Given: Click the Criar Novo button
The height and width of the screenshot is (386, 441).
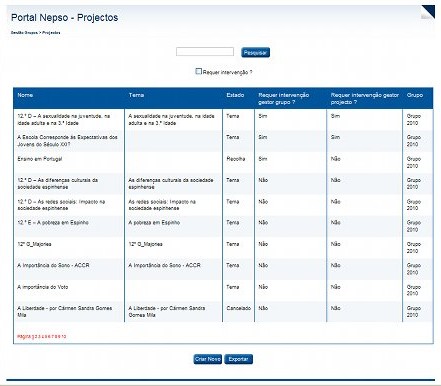Looking at the screenshot, I should 208,359.
